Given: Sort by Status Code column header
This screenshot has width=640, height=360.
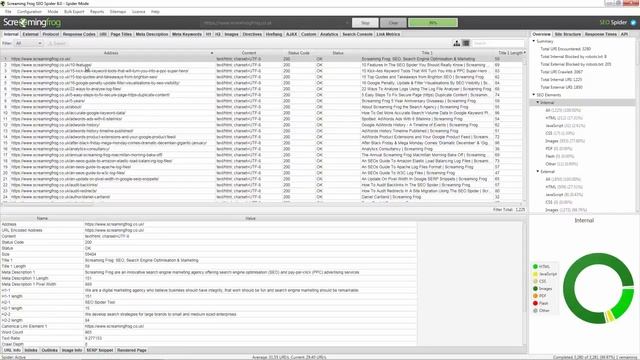Looking at the screenshot, I should [299, 53].
